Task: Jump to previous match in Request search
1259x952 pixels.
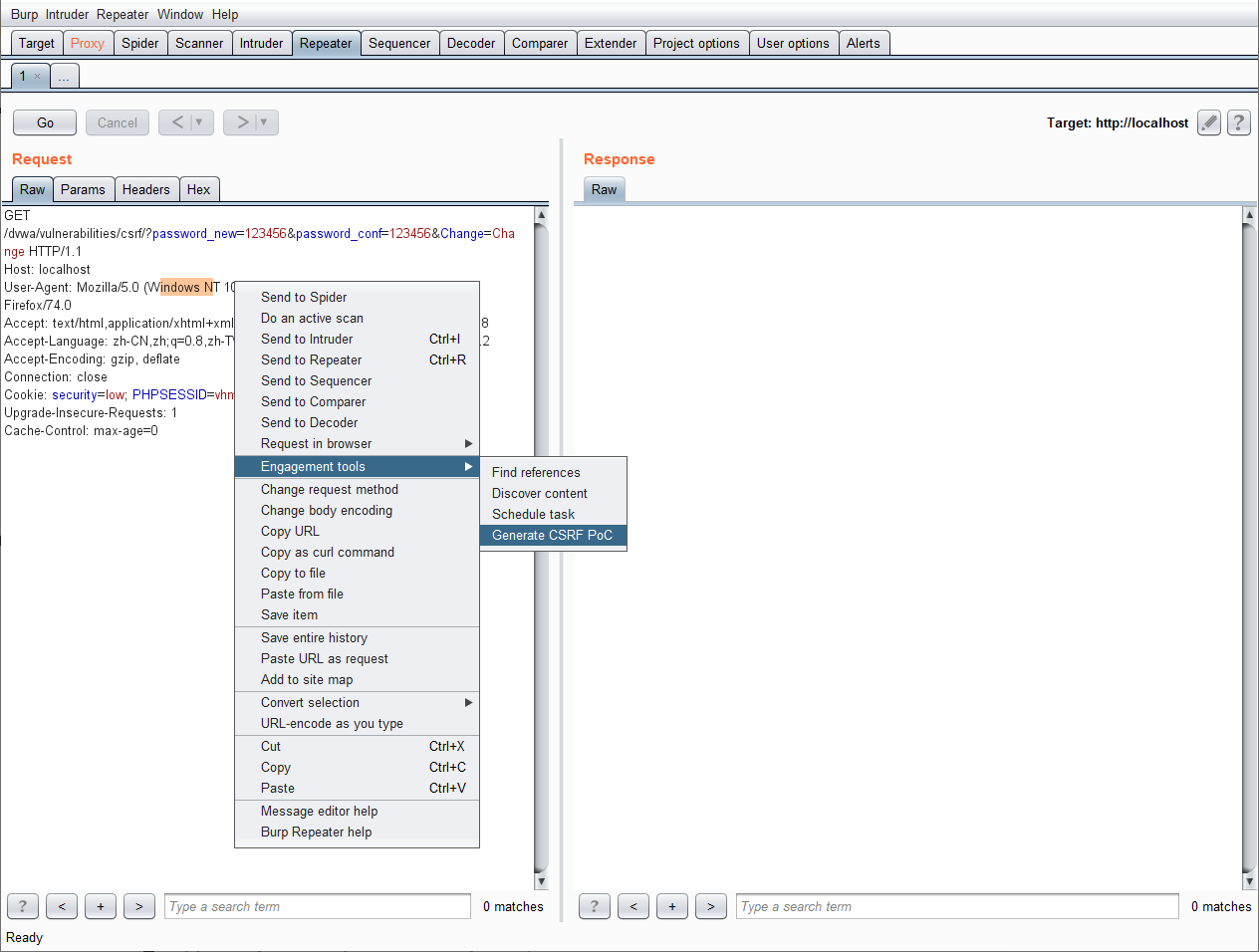Action: click(x=62, y=906)
